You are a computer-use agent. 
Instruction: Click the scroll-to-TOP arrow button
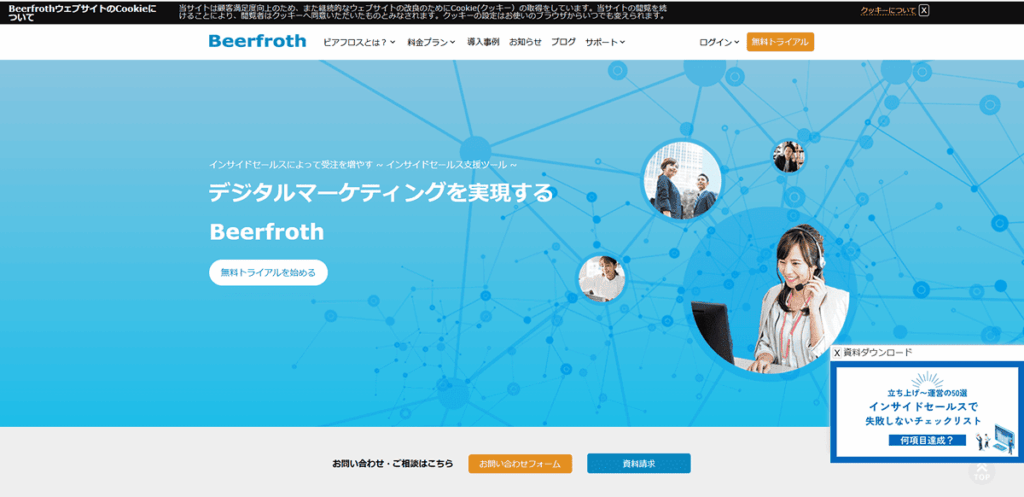pyautogui.click(x=982, y=471)
